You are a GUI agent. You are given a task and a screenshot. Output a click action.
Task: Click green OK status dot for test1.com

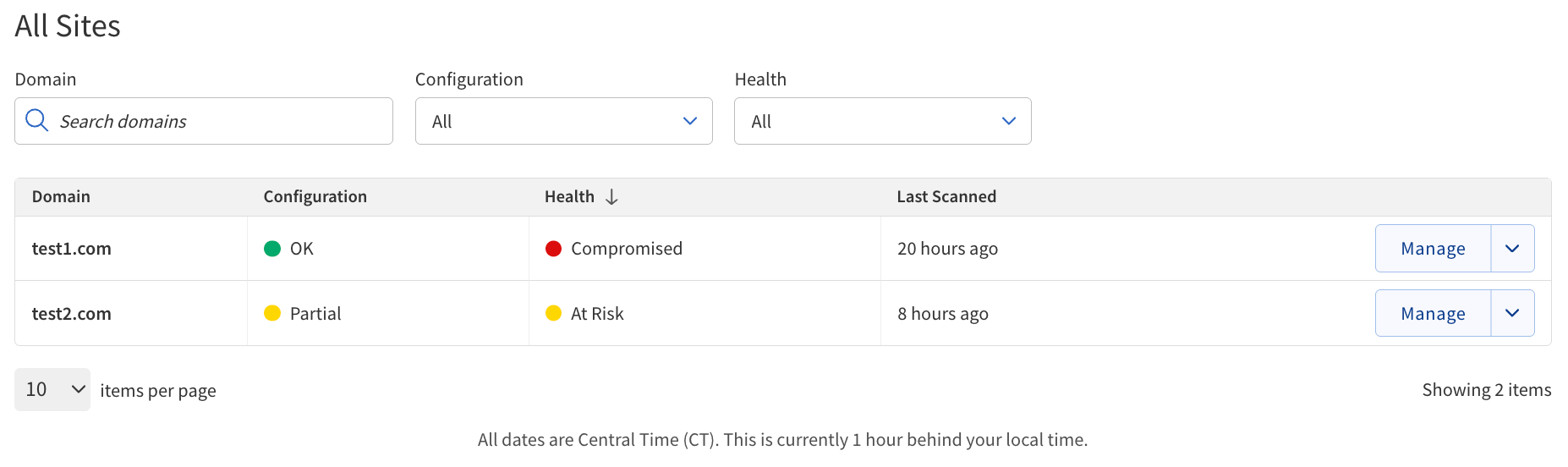pyautogui.click(x=272, y=249)
